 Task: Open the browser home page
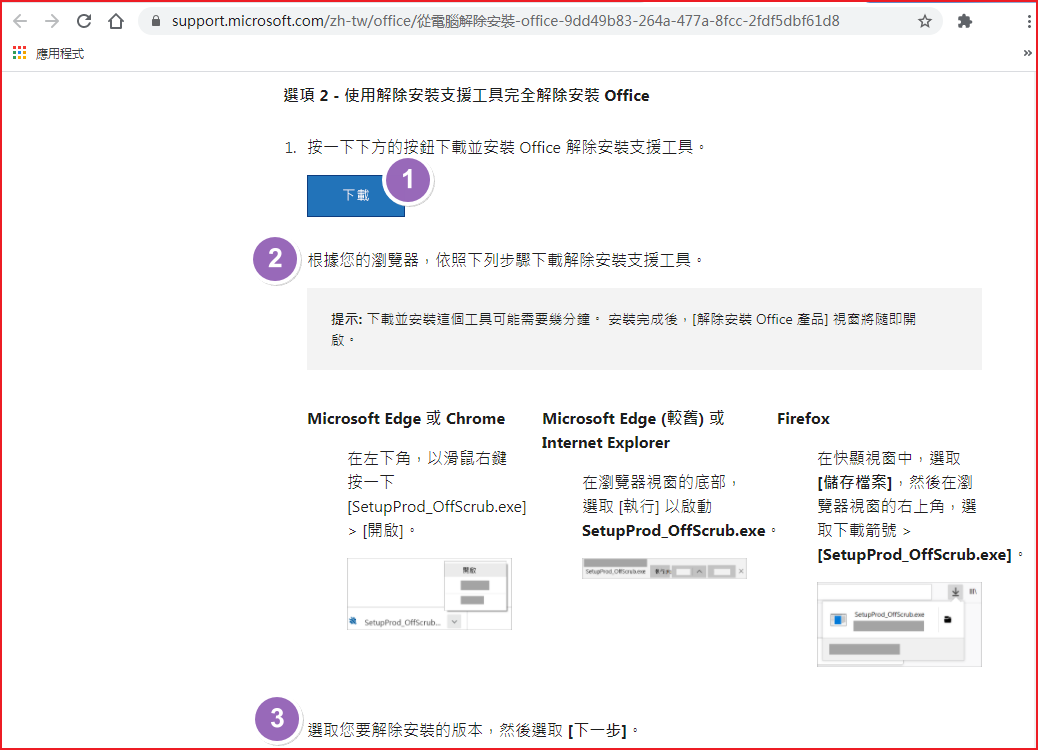116,21
